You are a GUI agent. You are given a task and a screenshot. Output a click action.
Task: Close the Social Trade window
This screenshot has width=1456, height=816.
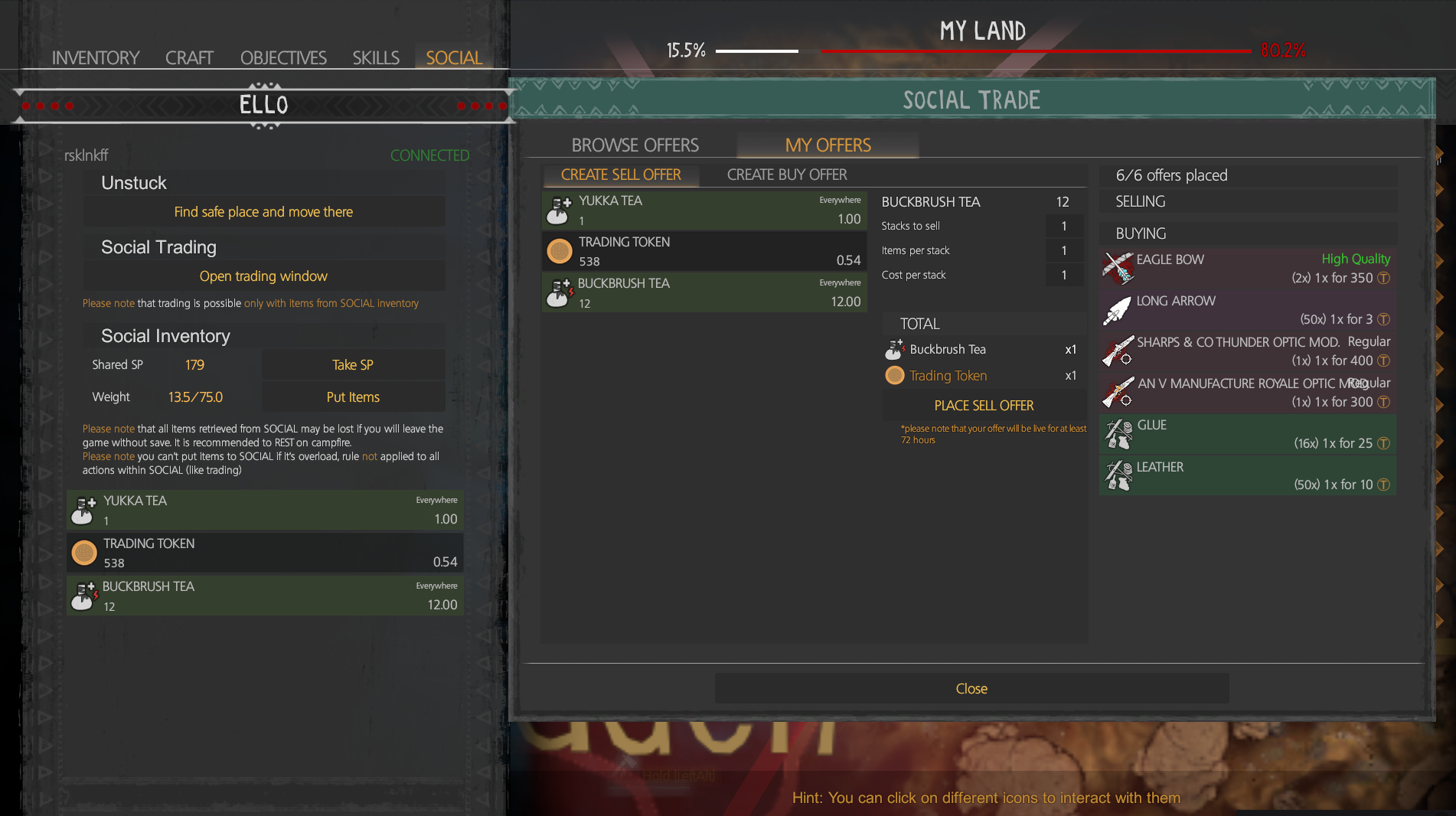[971, 688]
